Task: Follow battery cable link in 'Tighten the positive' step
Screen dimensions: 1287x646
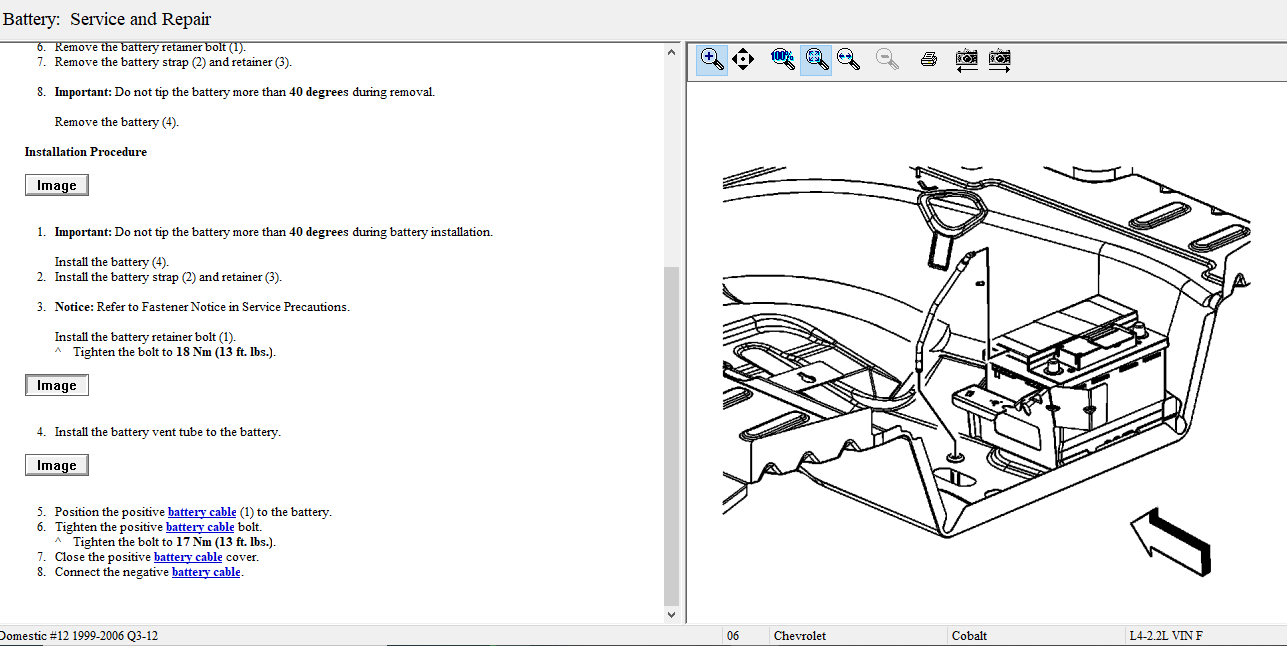Action: pyautogui.click(x=200, y=527)
